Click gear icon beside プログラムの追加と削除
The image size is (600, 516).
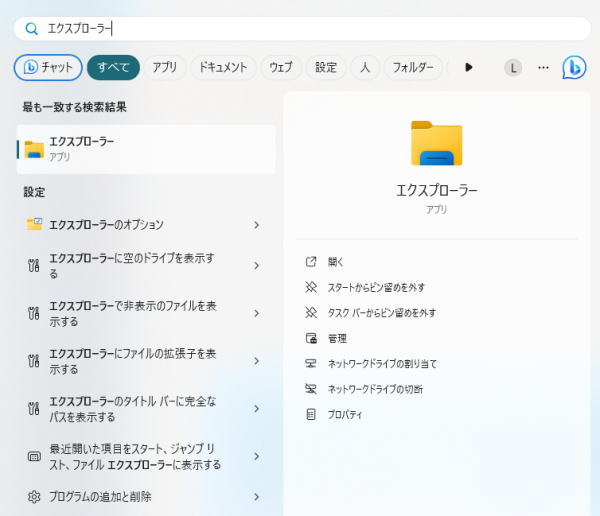pos(34,497)
